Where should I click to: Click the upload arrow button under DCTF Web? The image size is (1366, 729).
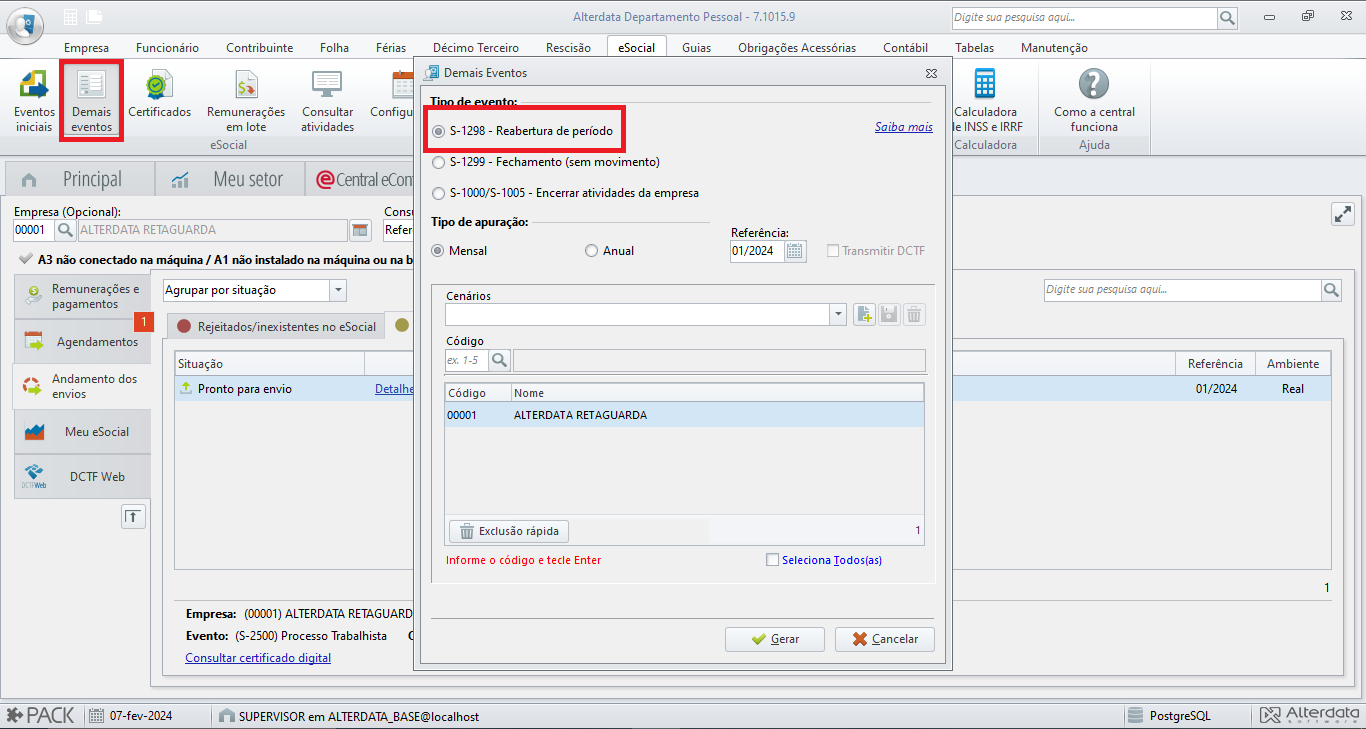(134, 516)
